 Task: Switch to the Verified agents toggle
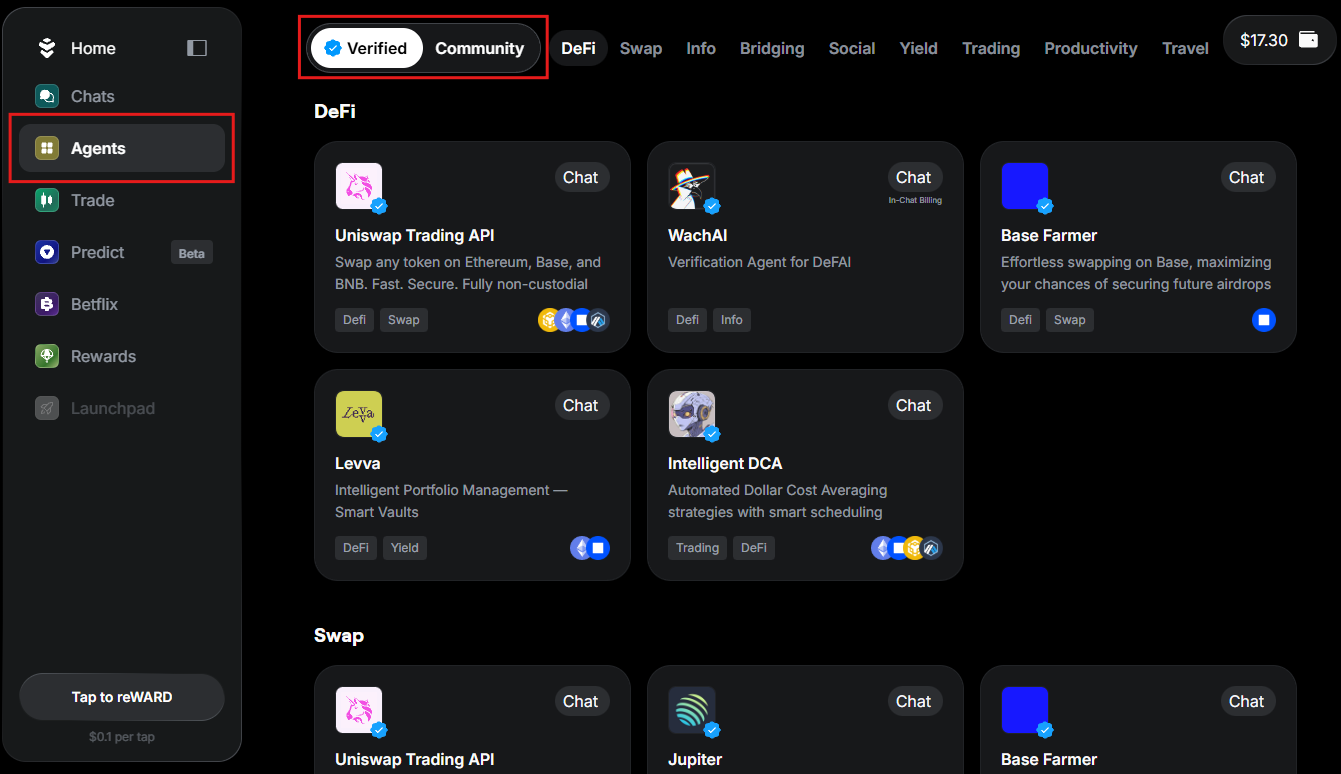[x=366, y=48]
